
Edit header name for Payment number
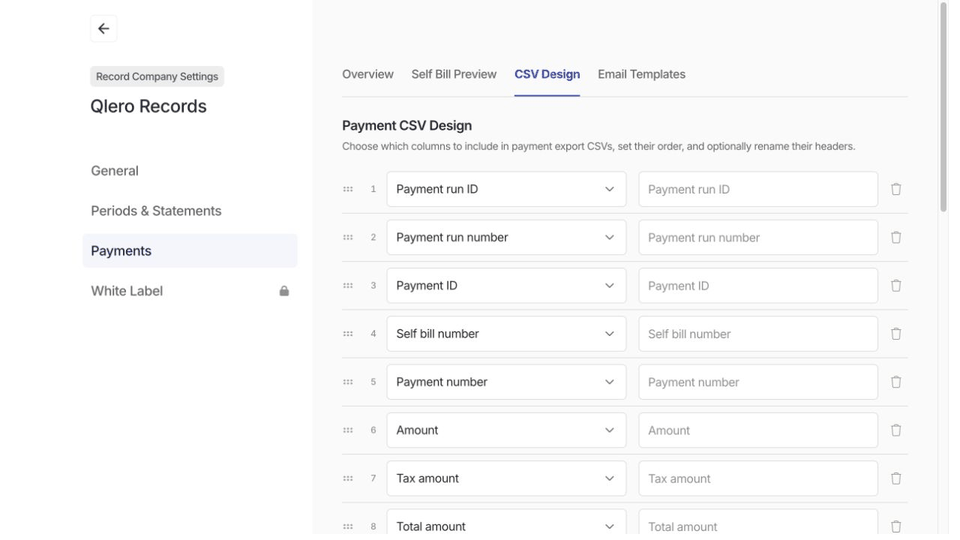click(758, 382)
